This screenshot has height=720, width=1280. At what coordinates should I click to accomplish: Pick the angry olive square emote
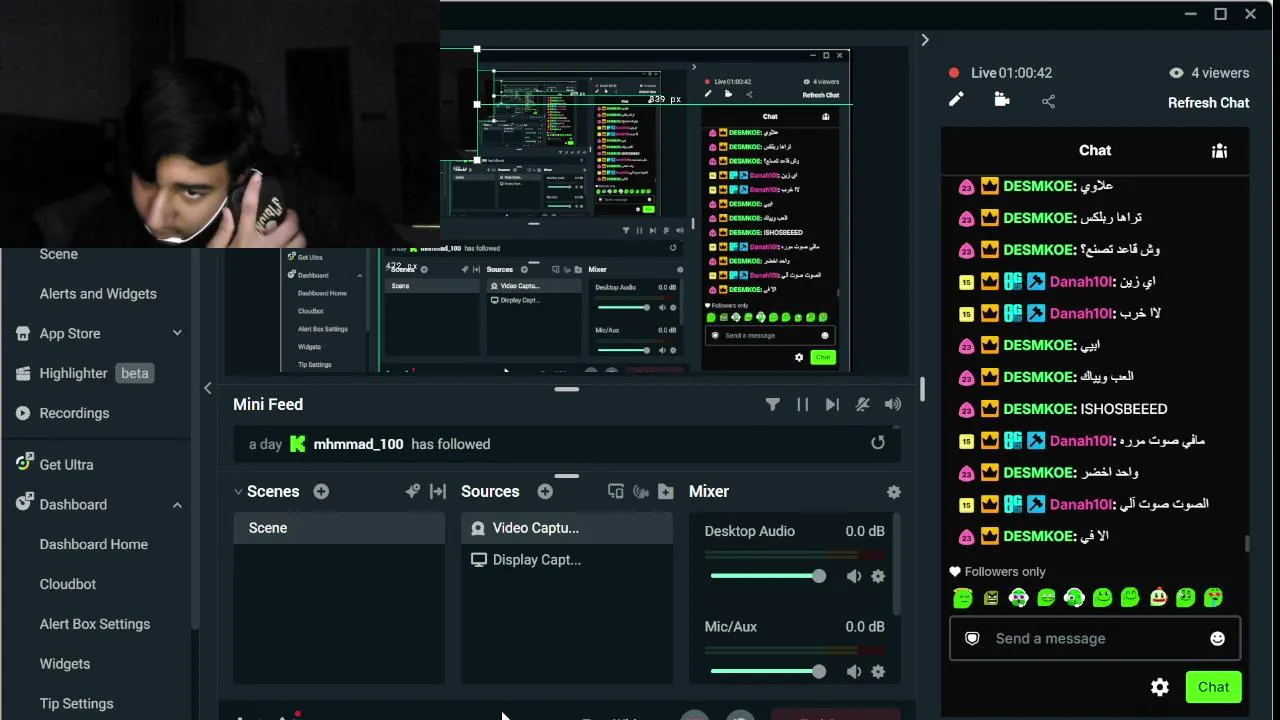tap(991, 598)
